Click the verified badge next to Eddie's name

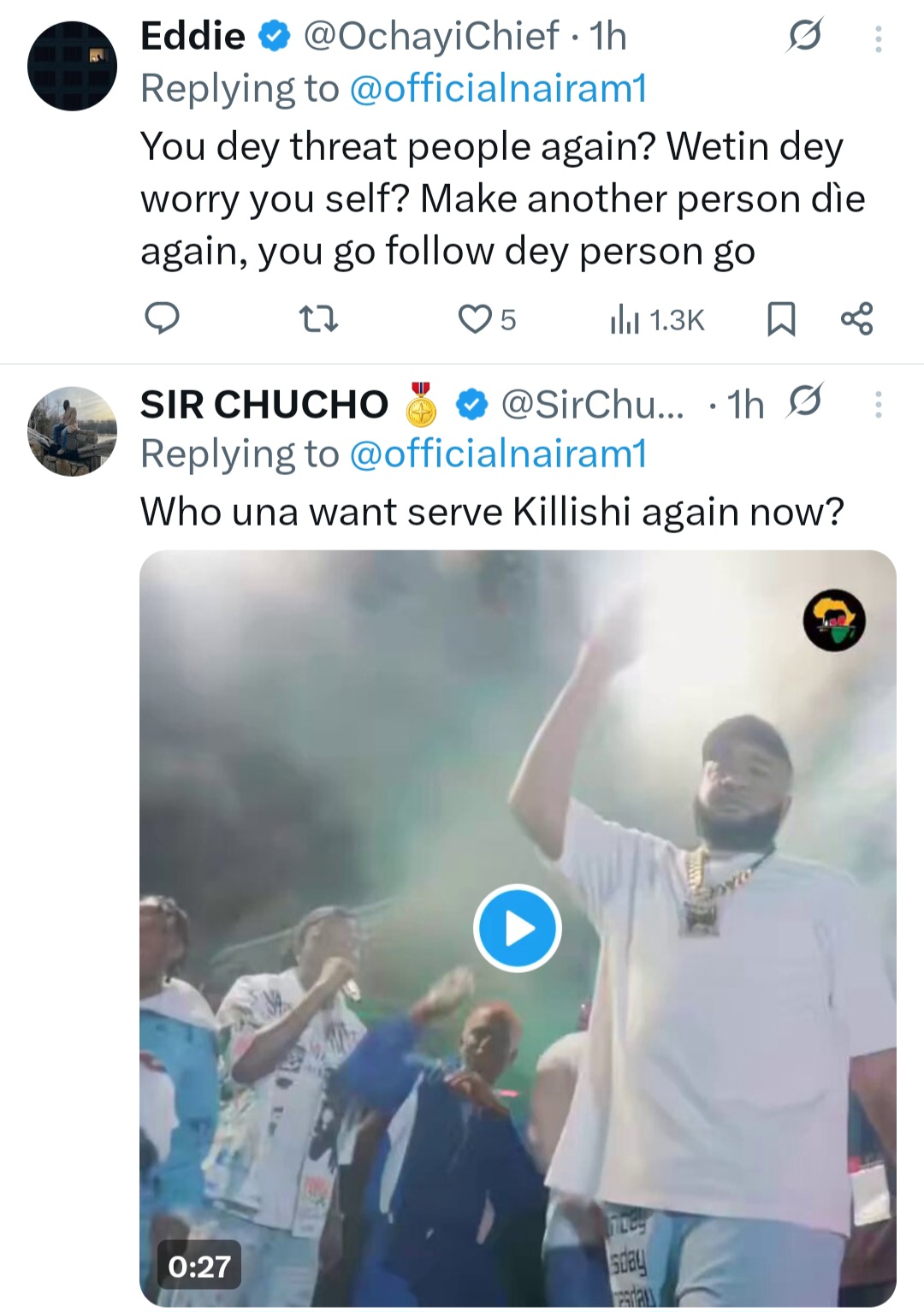point(274,37)
